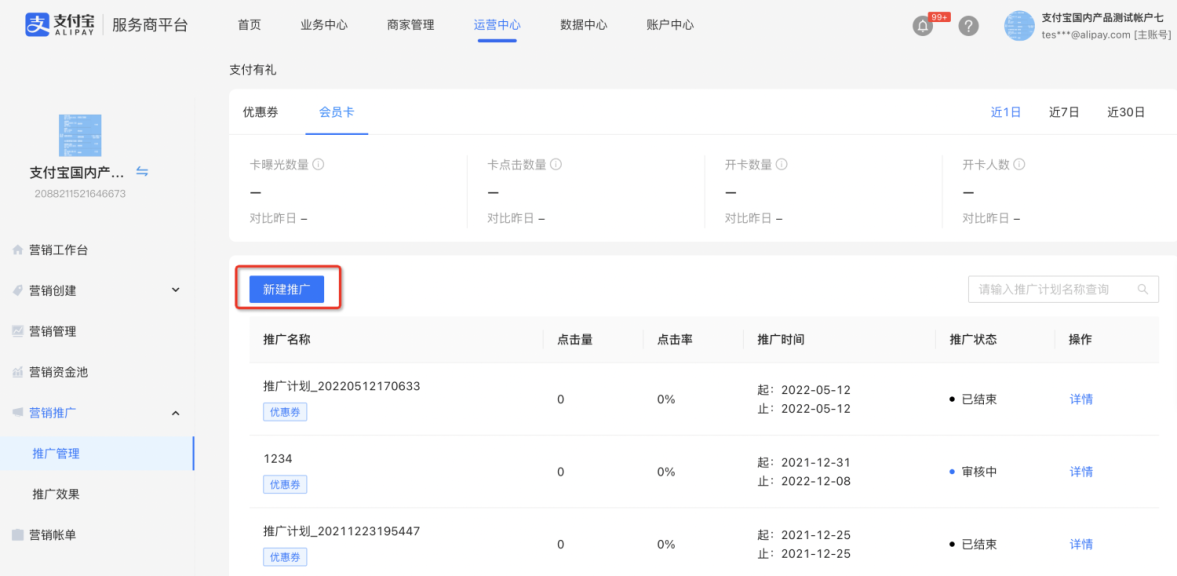This screenshot has height=576, width=1177.
Task: Click the 支付有礼 page title
Action: pyautogui.click(x=253, y=70)
